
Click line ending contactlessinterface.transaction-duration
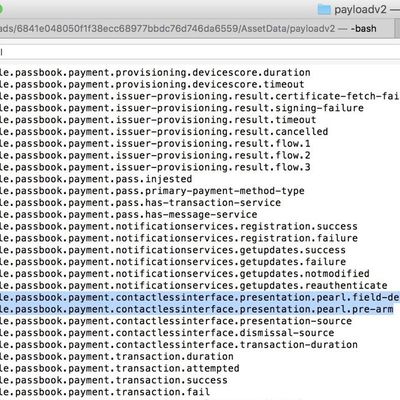(x=179, y=345)
